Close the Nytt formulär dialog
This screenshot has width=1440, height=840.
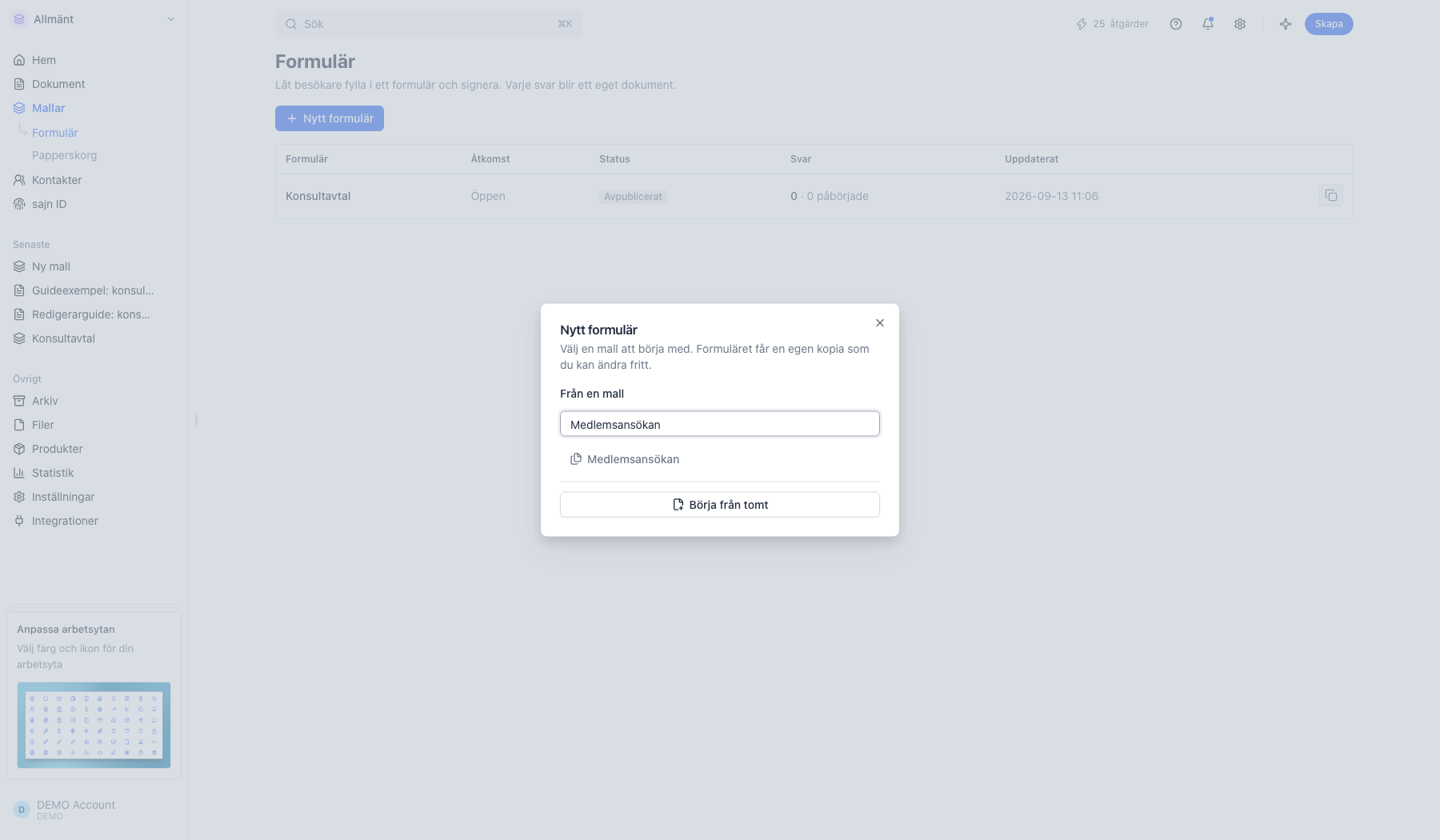(880, 323)
